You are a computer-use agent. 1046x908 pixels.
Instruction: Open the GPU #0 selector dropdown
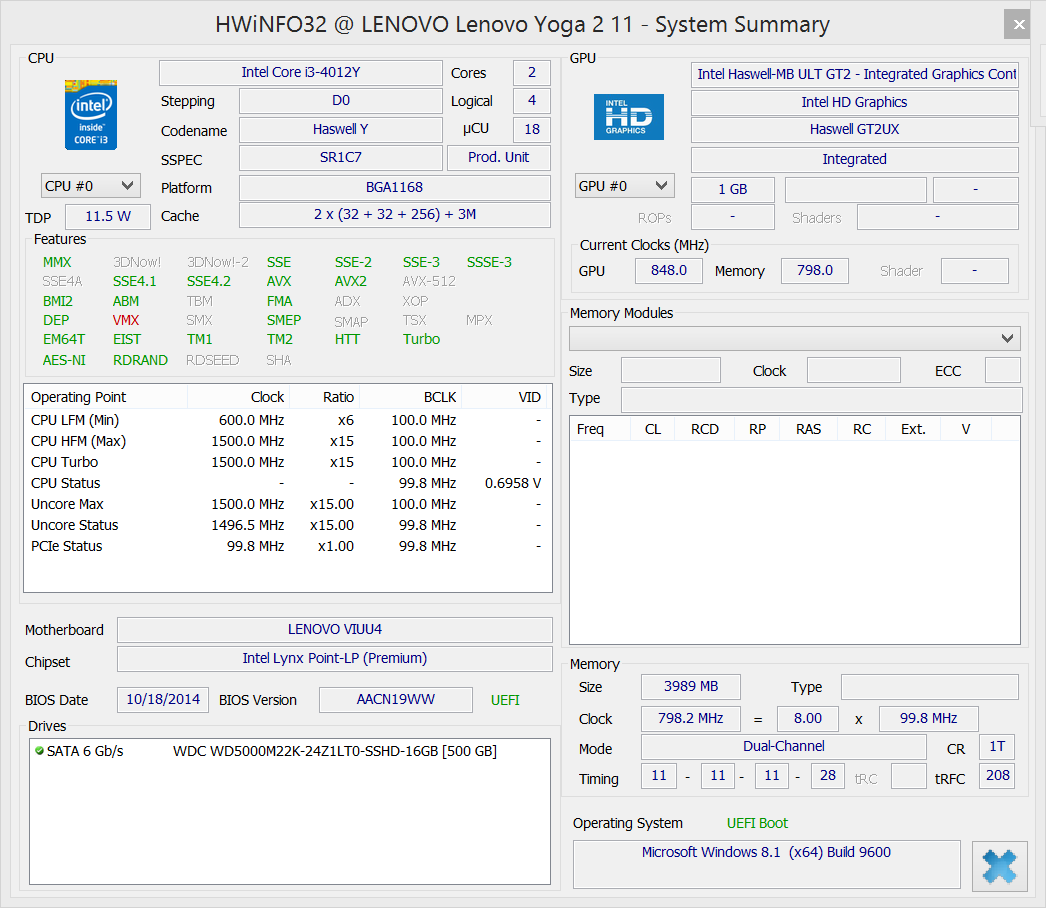(625, 186)
